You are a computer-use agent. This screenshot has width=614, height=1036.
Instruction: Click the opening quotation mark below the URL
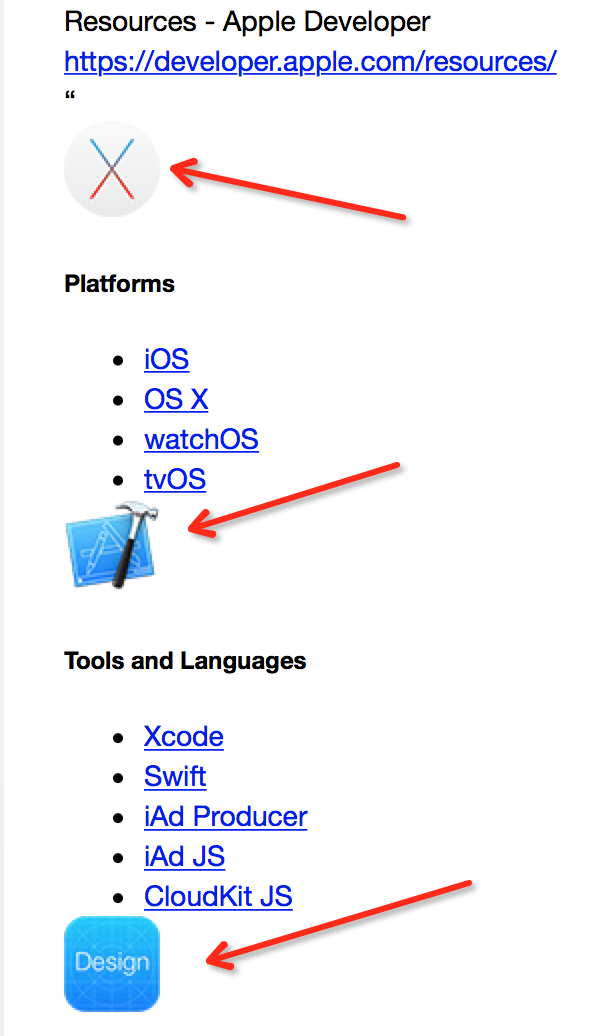(70, 96)
